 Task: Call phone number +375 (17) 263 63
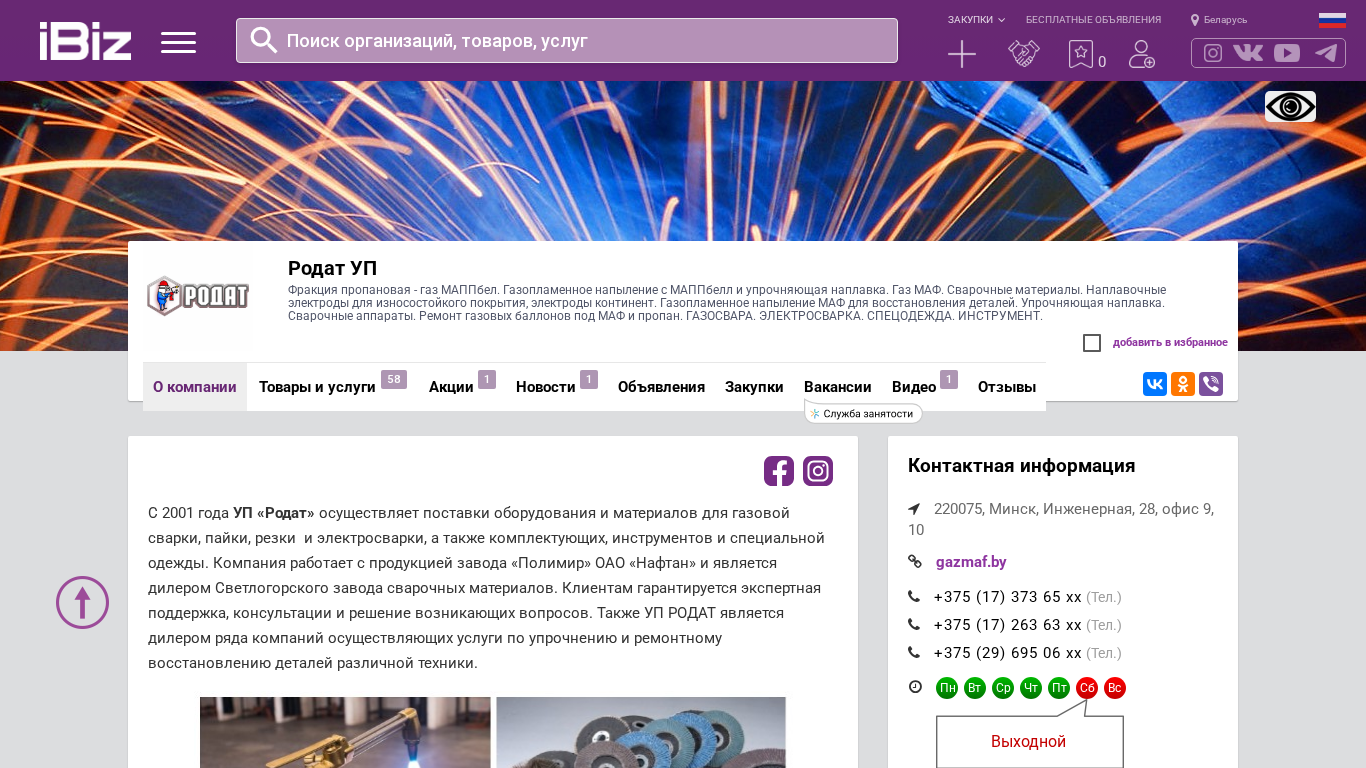pos(1008,625)
